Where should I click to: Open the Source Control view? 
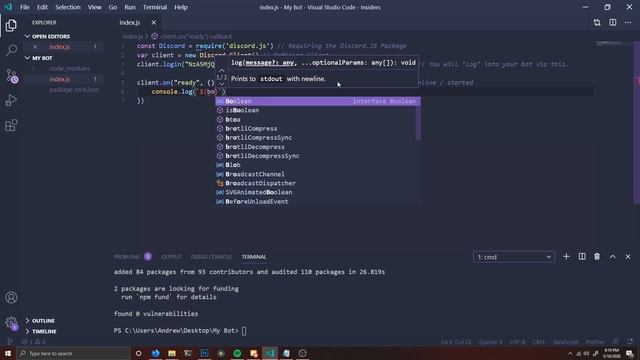(11, 76)
